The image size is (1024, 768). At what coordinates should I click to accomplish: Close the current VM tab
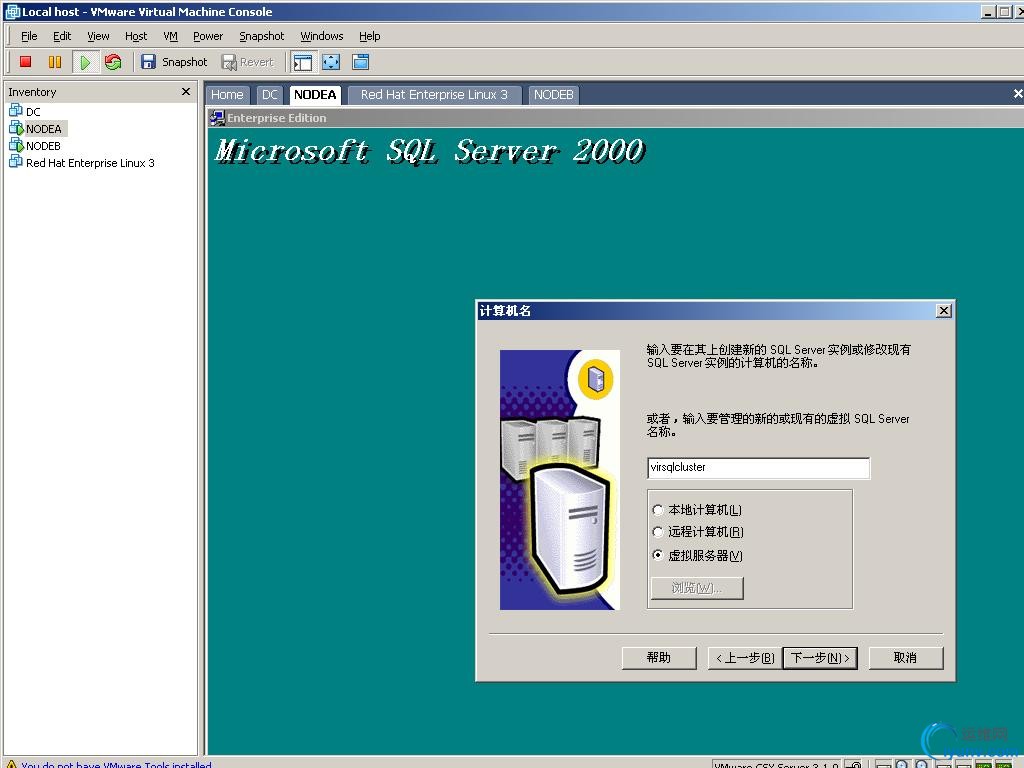(1017, 94)
